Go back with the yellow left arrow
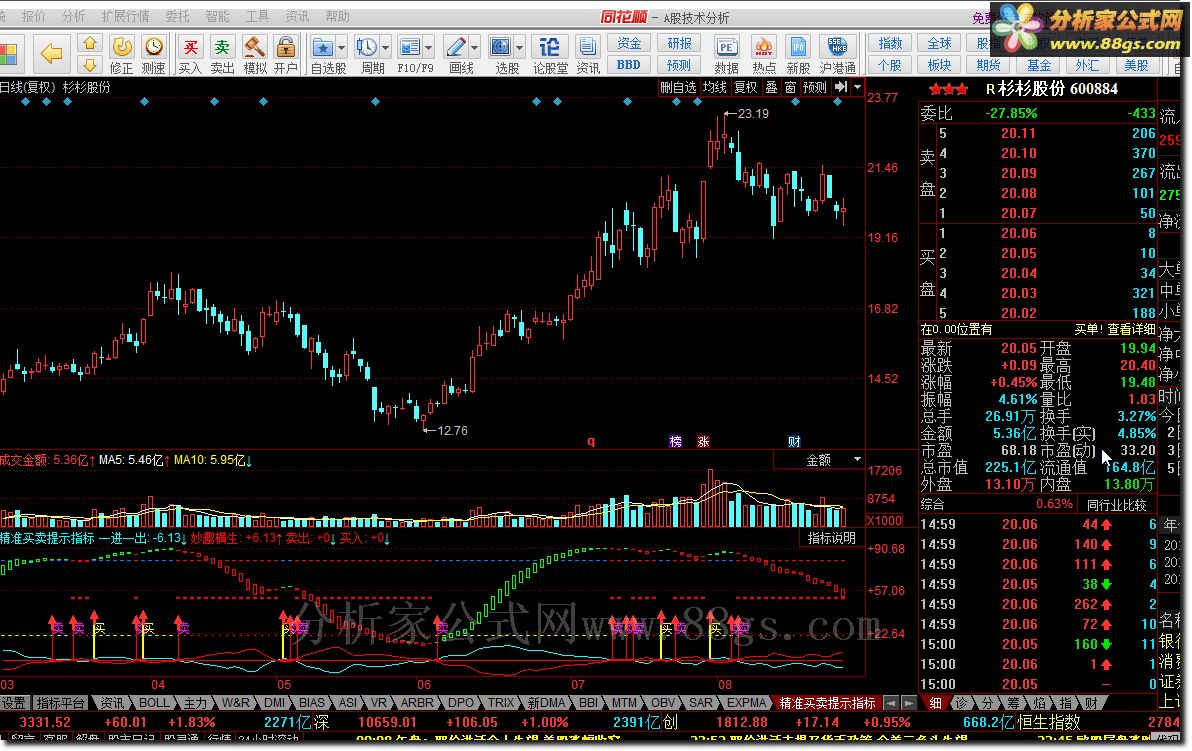This screenshot has width=1192, height=751. coord(52,53)
